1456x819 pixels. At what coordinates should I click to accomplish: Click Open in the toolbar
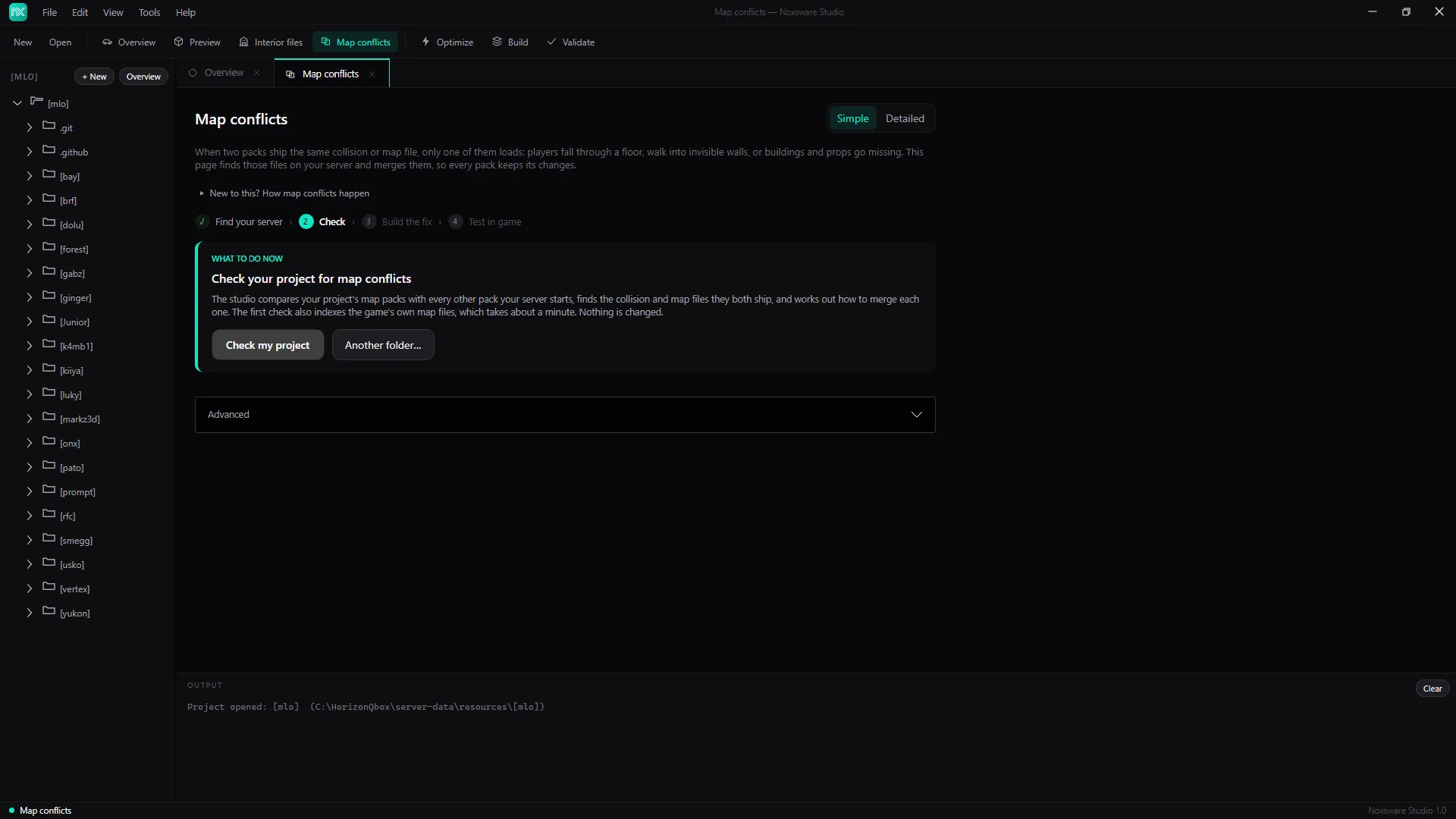[60, 42]
